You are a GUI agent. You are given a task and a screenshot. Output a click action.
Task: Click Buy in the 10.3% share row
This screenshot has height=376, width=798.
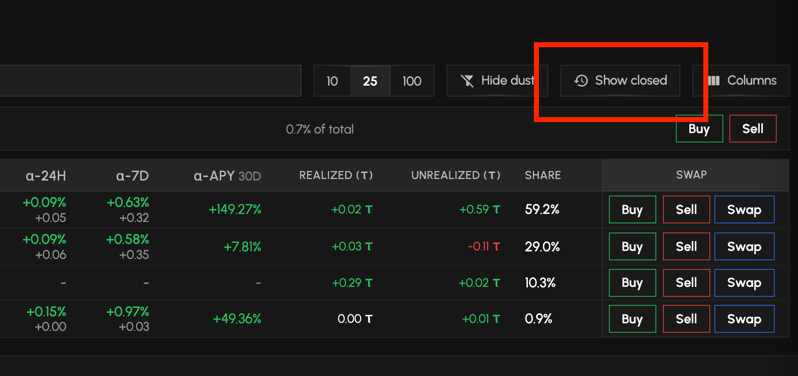[x=632, y=283]
